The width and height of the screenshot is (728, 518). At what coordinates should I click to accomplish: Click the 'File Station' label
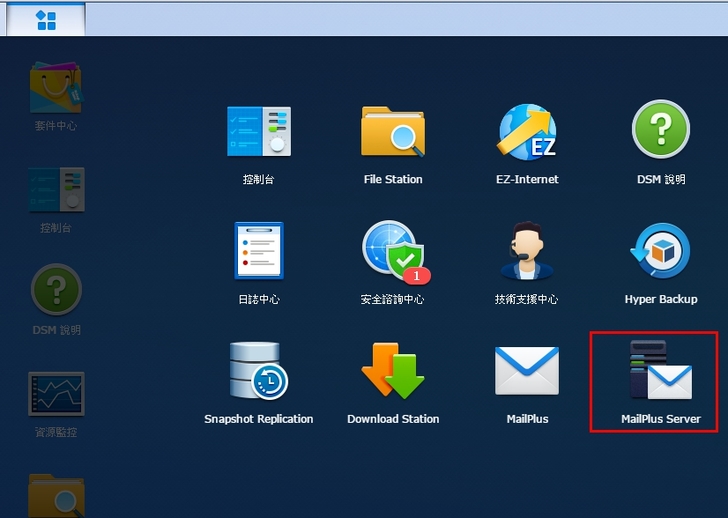click(x=393, y=179)
